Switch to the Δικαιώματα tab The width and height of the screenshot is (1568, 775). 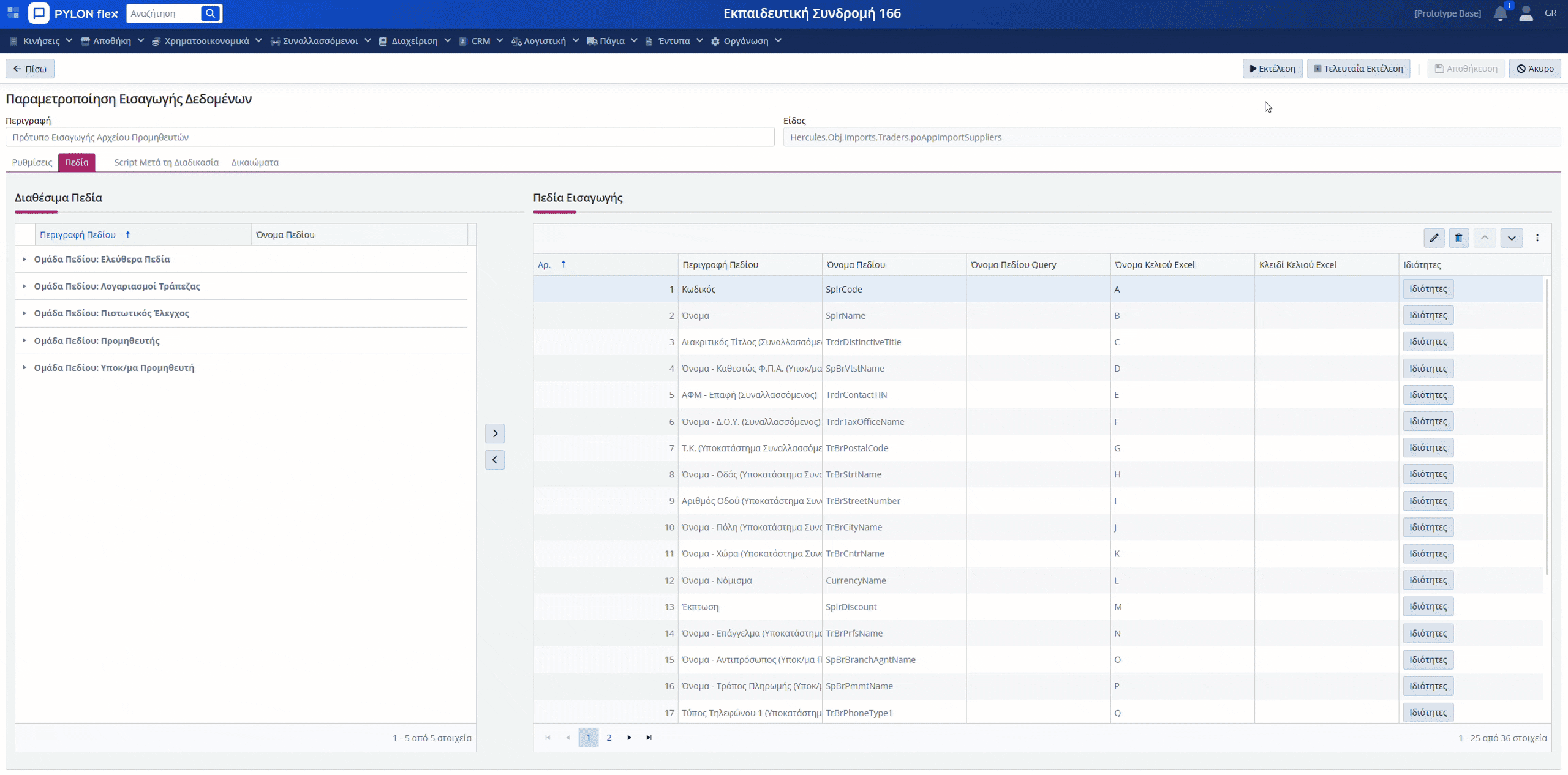click(255, 162)
